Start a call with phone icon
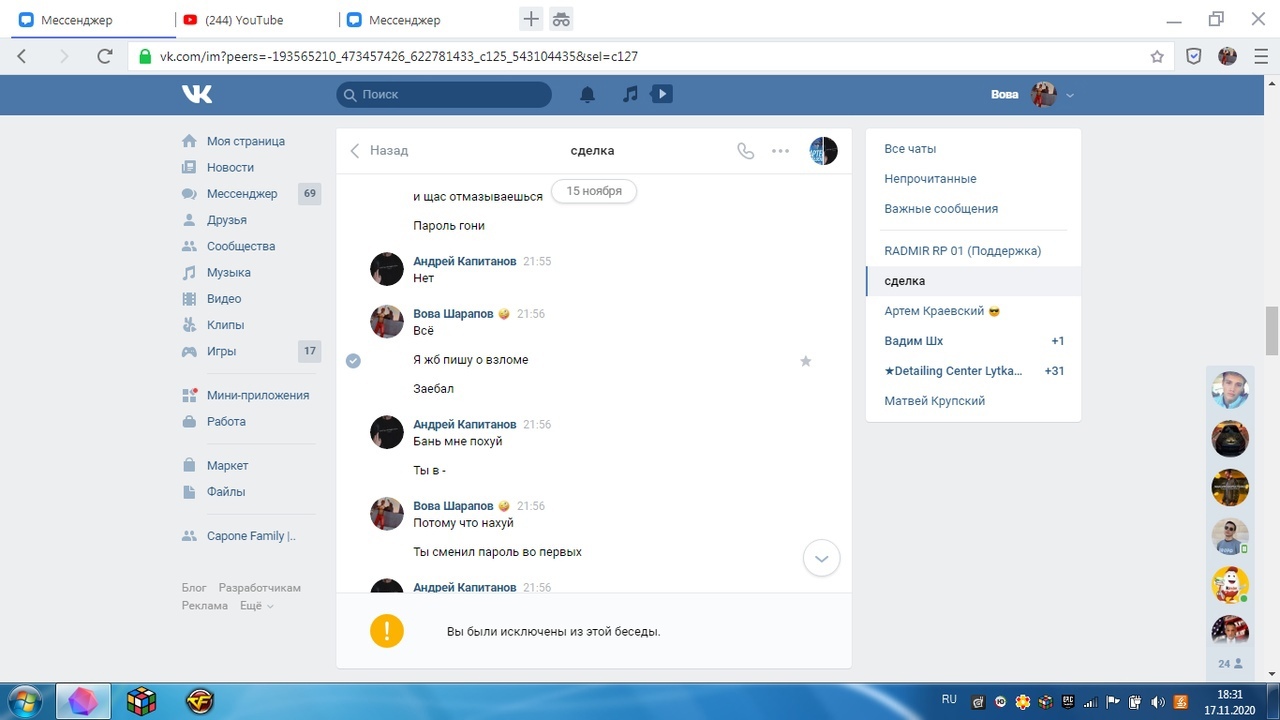1280x720 pixels. tap(745, 151)
